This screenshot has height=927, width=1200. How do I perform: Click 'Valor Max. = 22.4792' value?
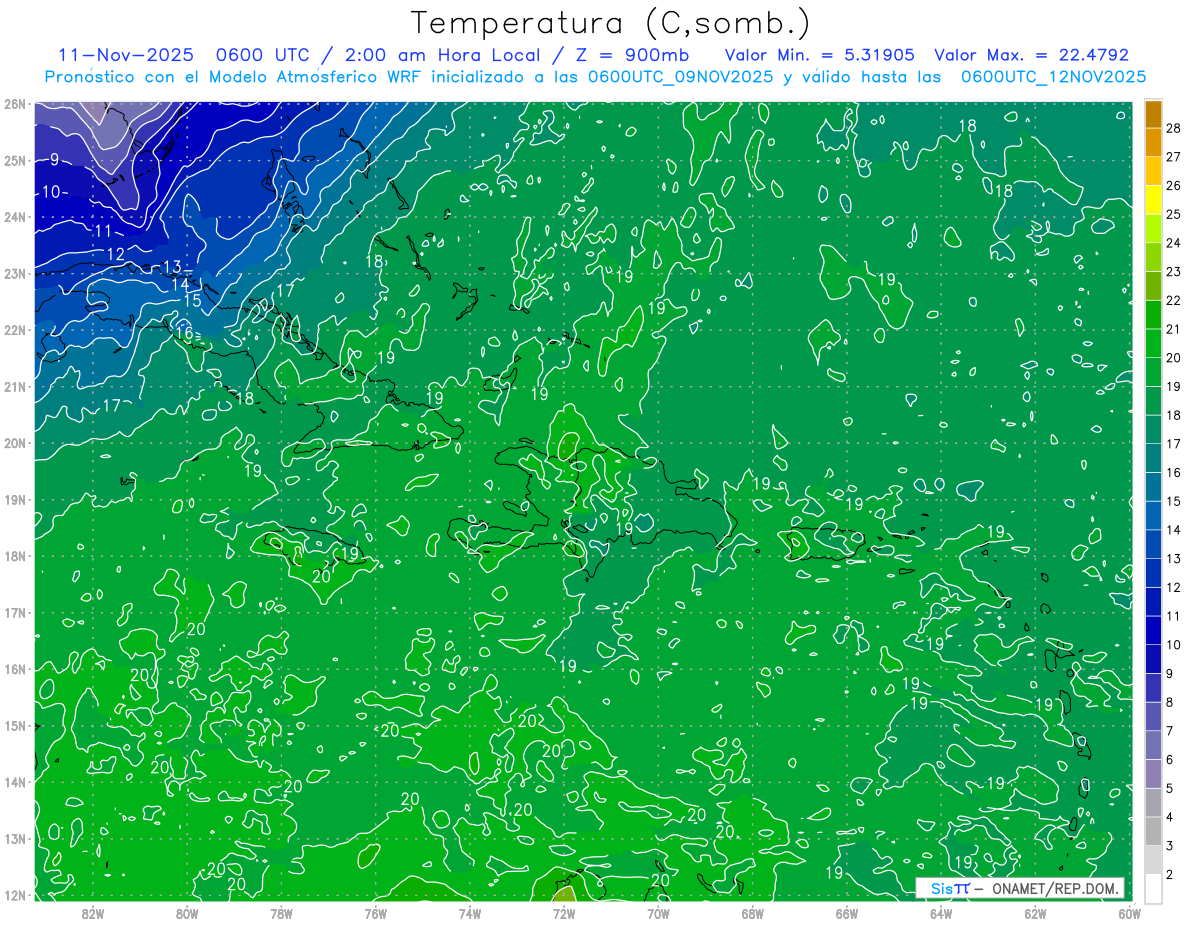tap(1031, 55)
